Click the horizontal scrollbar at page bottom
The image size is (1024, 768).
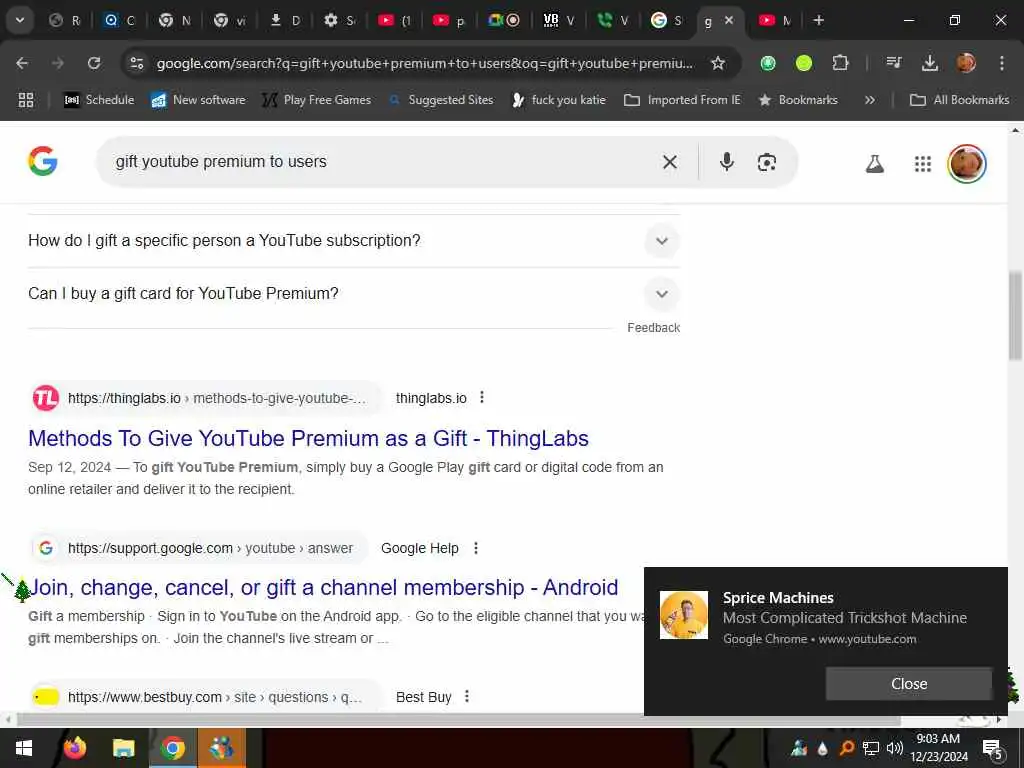pyautogui.click(x=457, y=720)
